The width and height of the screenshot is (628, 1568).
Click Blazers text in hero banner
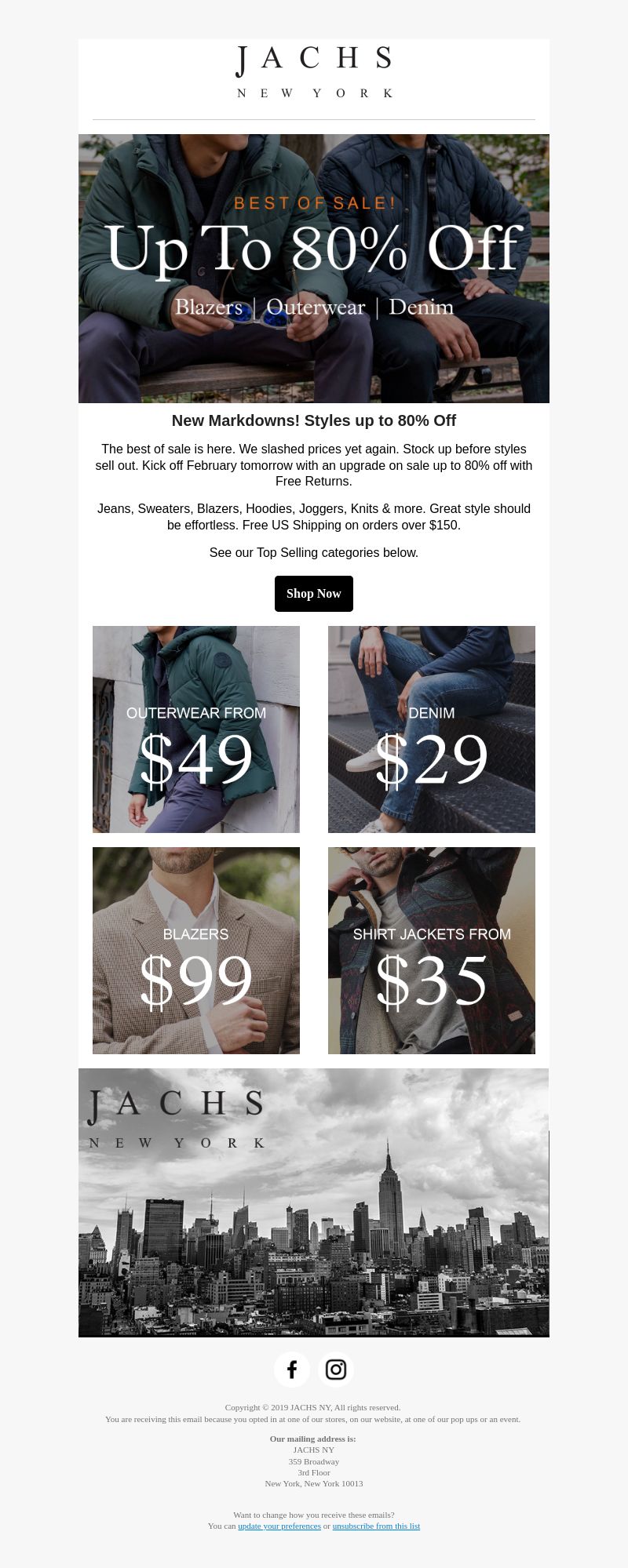[209, 307]
